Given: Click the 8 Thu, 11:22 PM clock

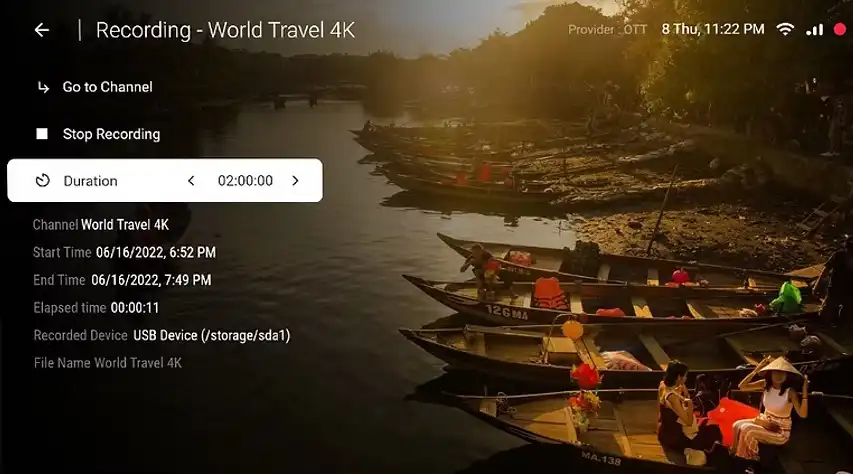Looking at the screenshot, I should 713,29.
